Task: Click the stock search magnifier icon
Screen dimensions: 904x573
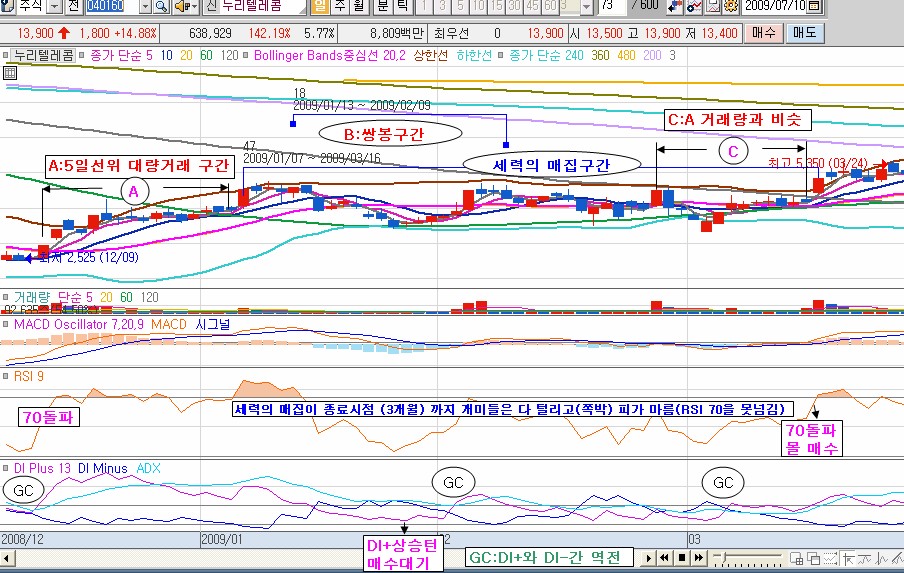Action: pyautogui.click(x=162, y=7)
